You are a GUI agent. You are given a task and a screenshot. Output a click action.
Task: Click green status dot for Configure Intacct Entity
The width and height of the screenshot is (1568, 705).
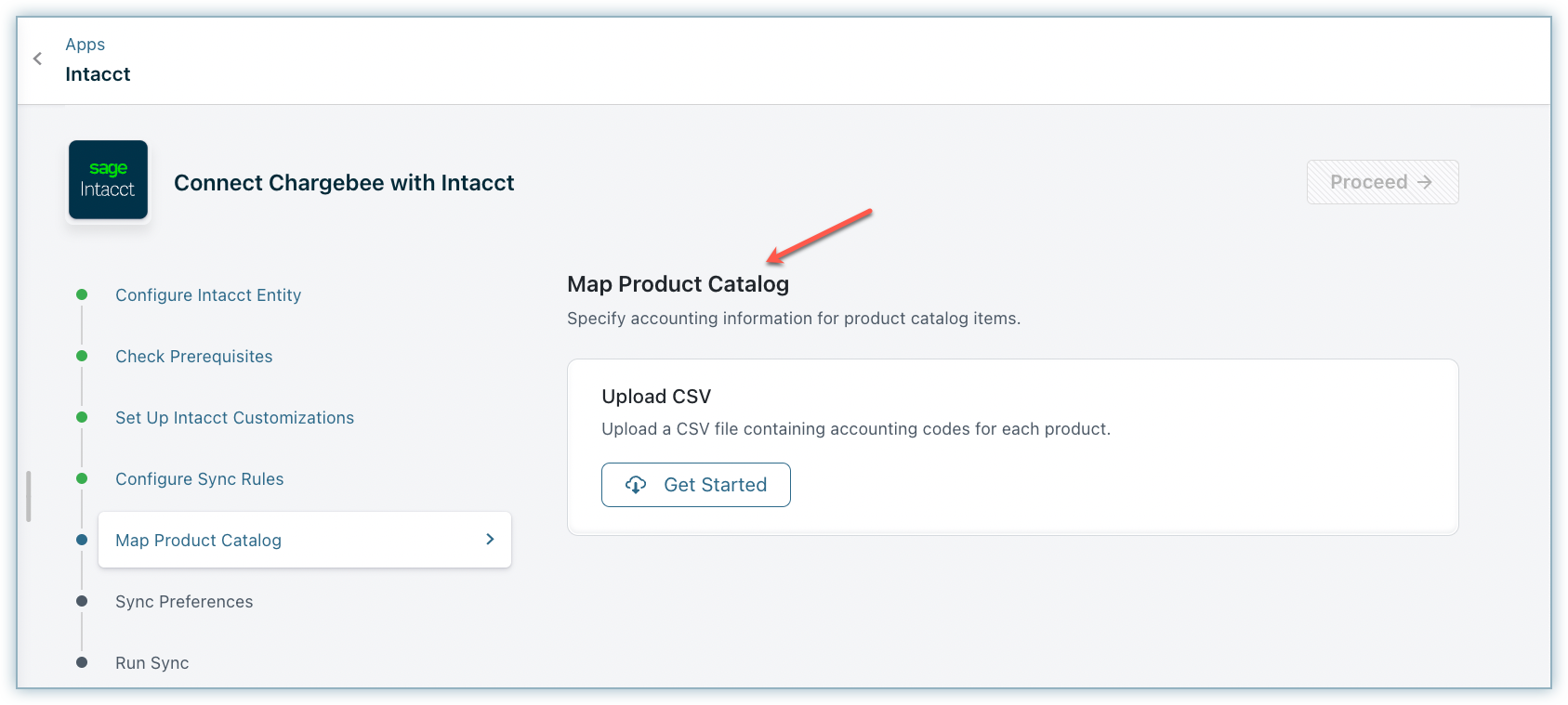pyautogui.click(x=82, y=294)
